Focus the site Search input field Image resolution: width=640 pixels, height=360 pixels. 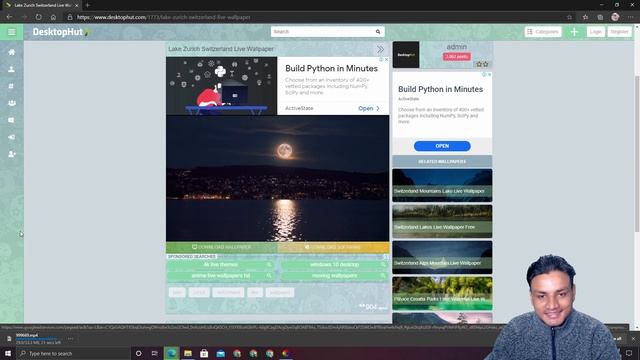coord(322,31)
